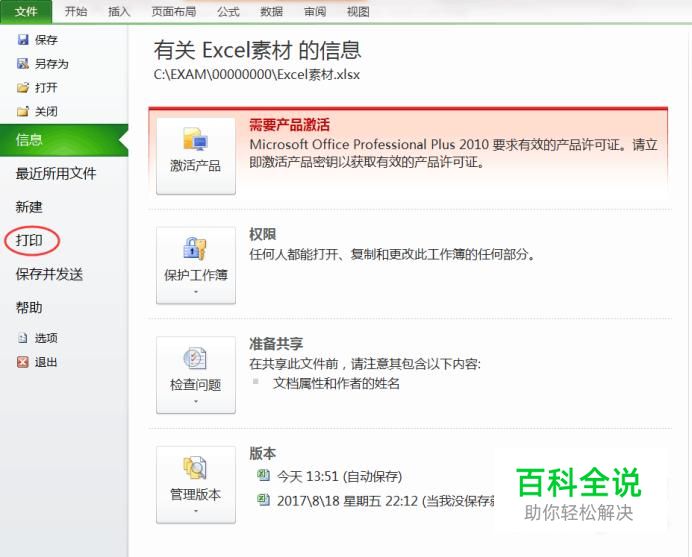Screen dimensions: 692x557
Task: Expand the 管理版本 dropdown arrow
Action: [196, 511]
